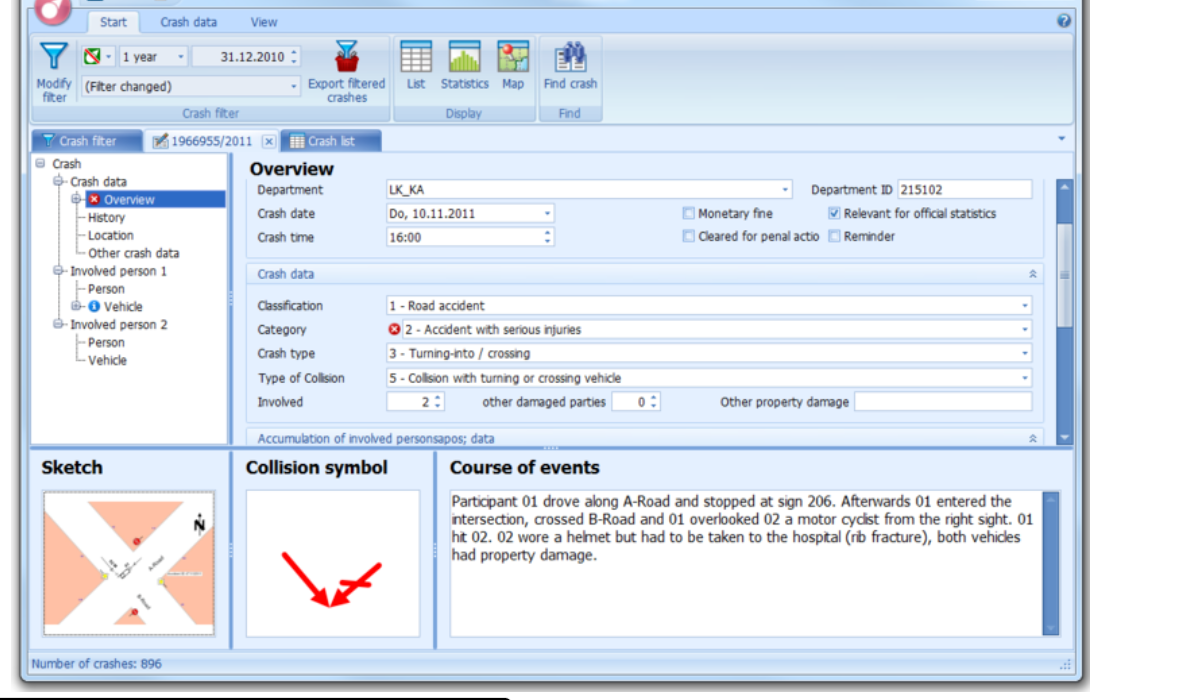Show the crash List view
This screenshot has width=1177, height=700.
pyautogui.click(x=416, y=58)
